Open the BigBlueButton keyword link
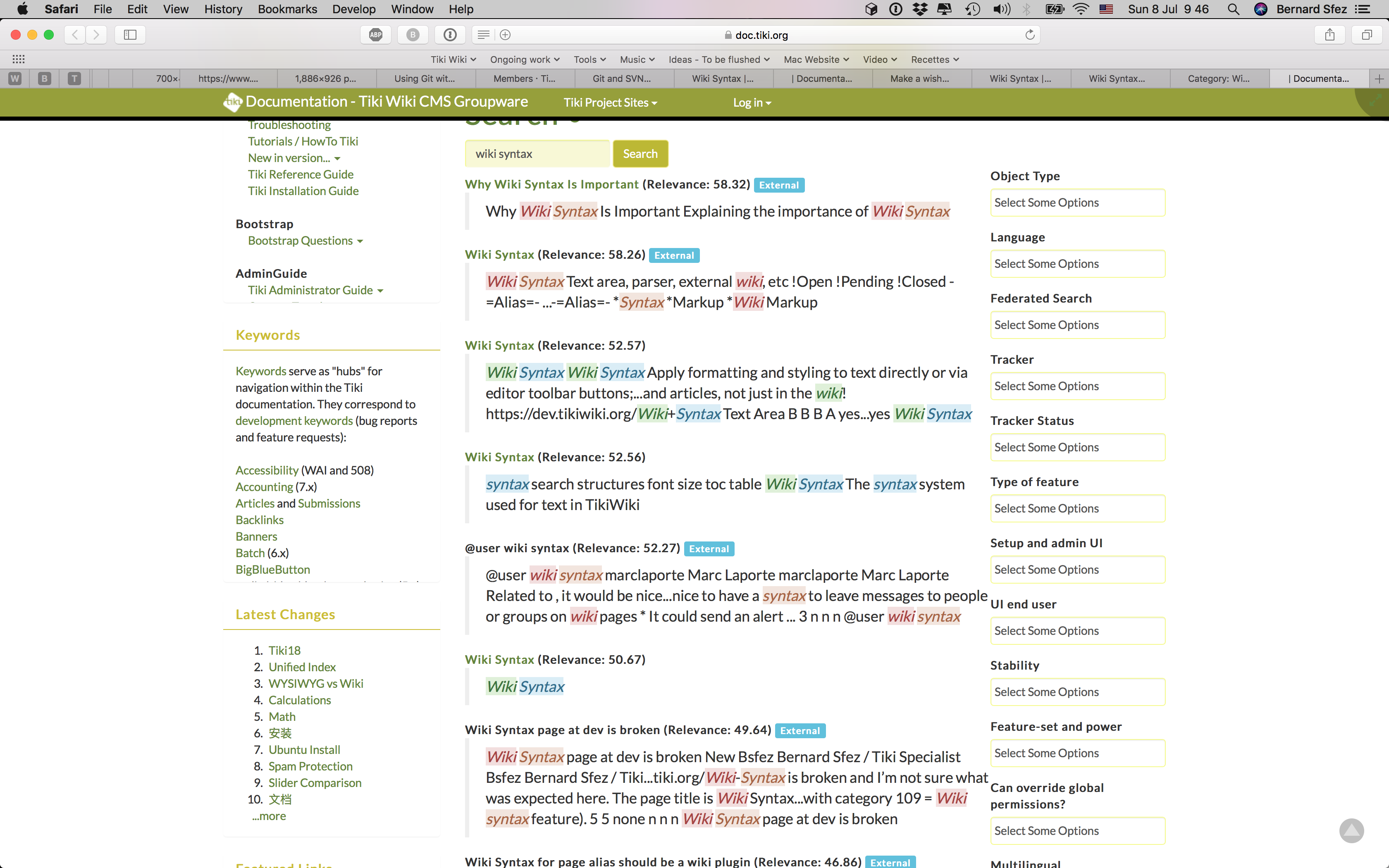 click(x=273, y=570)
